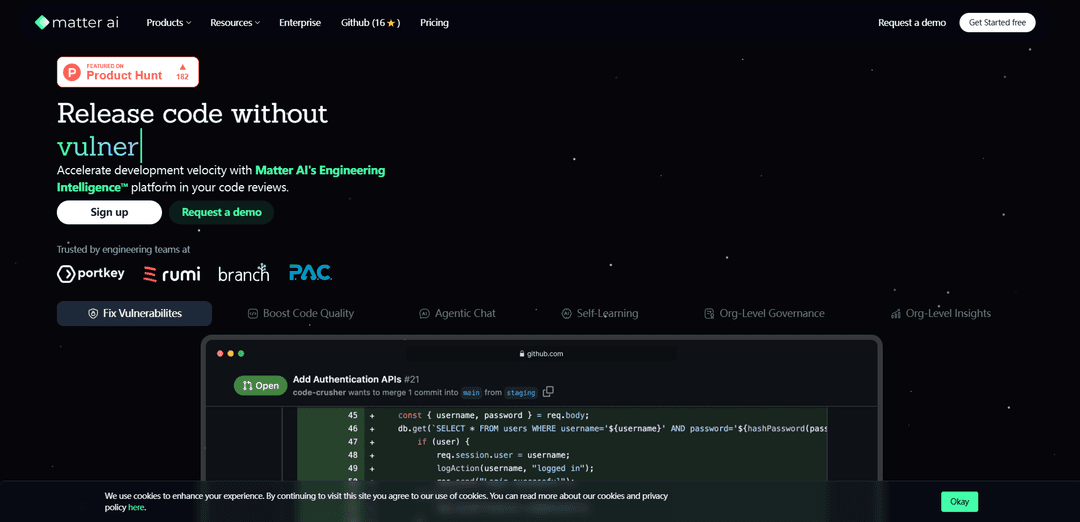Viewport: 1080px width, 522px height.
Task: Click the copy branch name icon
Action: pyautogui.click(x=548, y=392)
